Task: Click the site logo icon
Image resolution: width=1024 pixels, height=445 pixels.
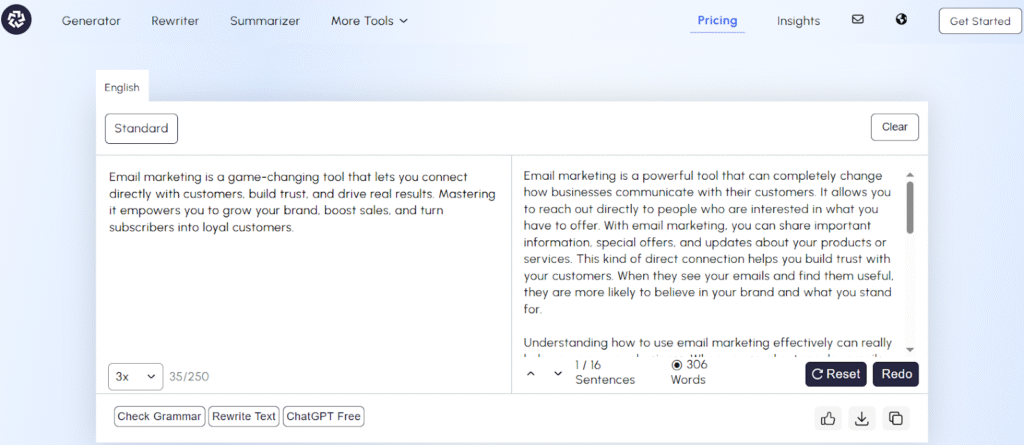Action: click(17, 20)
